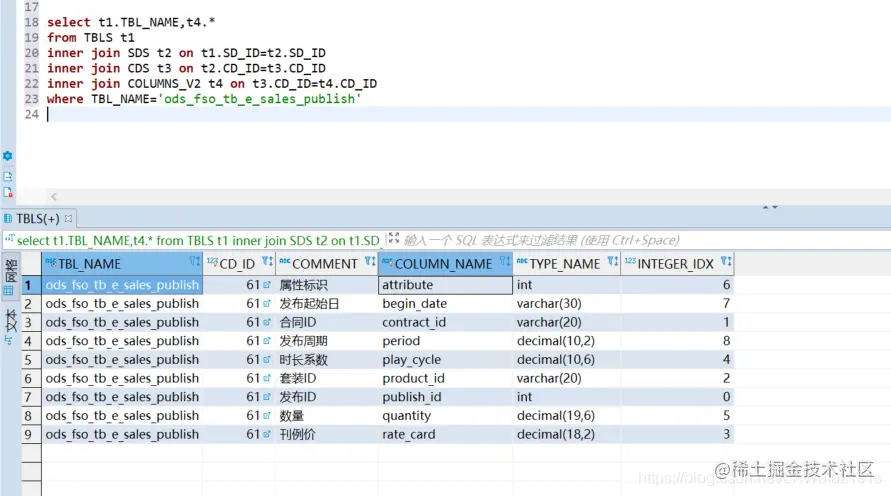891x496 pixels.
Task: Click the results panel minimize/maximize arrows
Action: point(770,207)
